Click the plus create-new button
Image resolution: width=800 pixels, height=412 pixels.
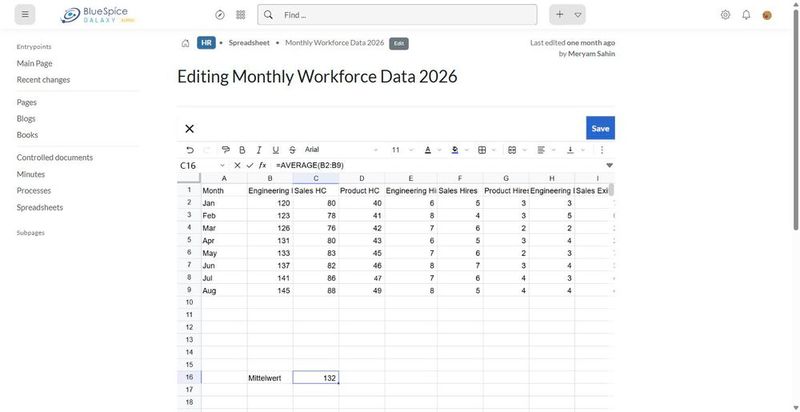point(560,15)
